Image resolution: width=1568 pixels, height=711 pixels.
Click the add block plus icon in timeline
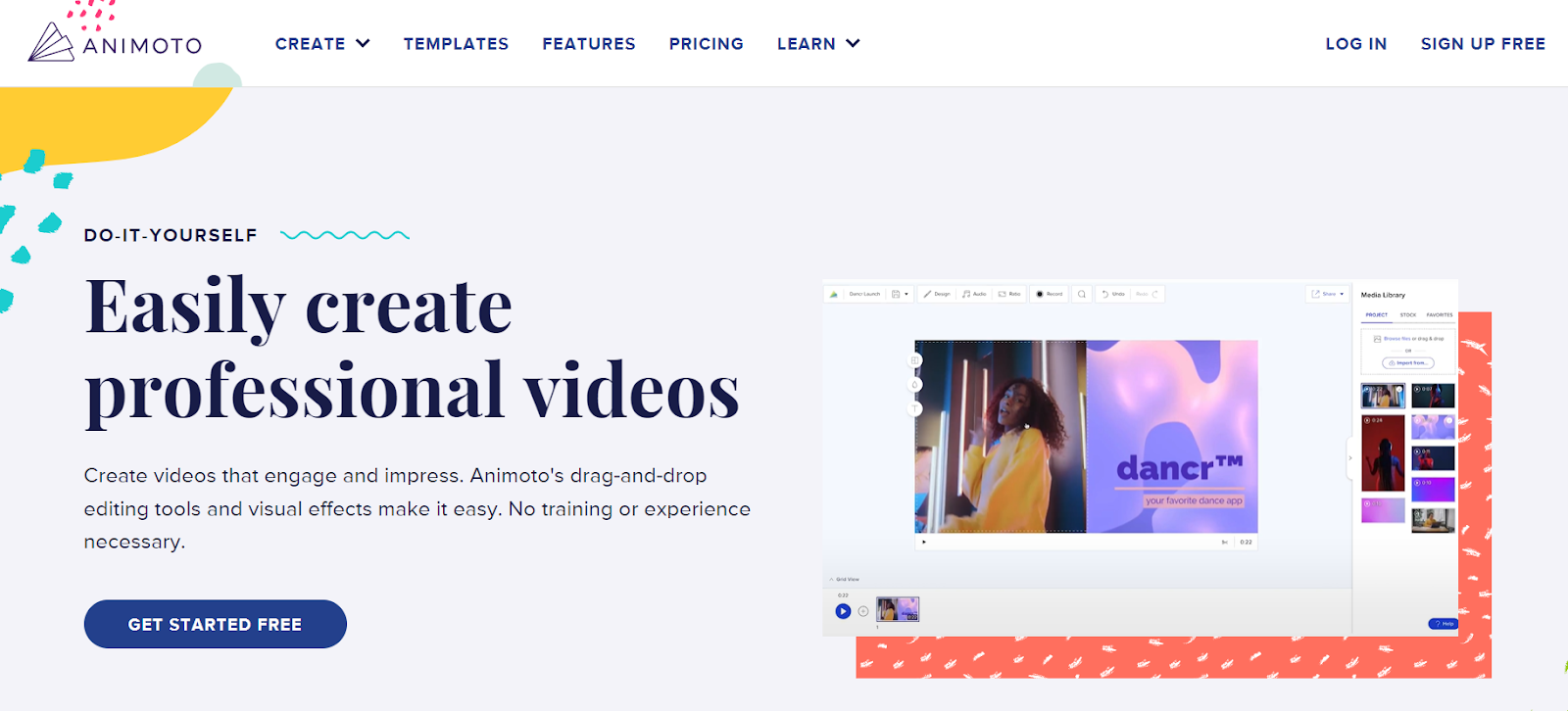click(863, 611)
